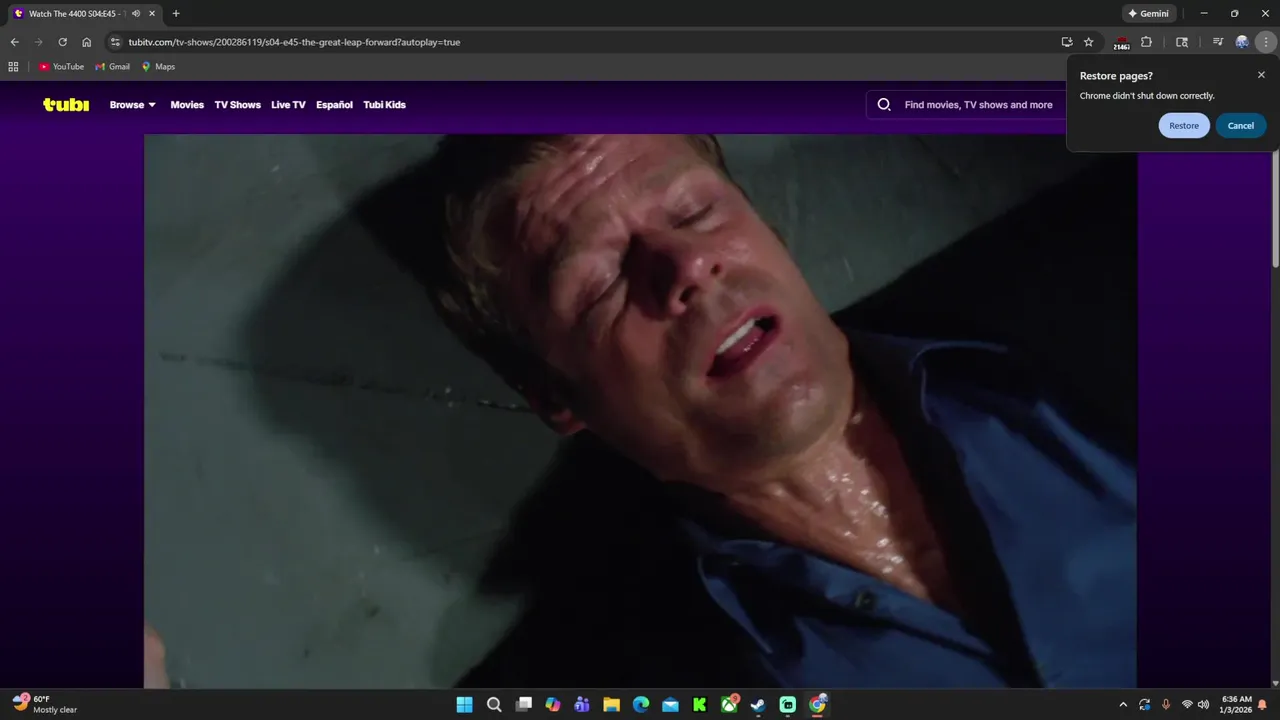Click the Restore button in Chrome popup
Screen dimensions: 1280x720
[1184, 126]
